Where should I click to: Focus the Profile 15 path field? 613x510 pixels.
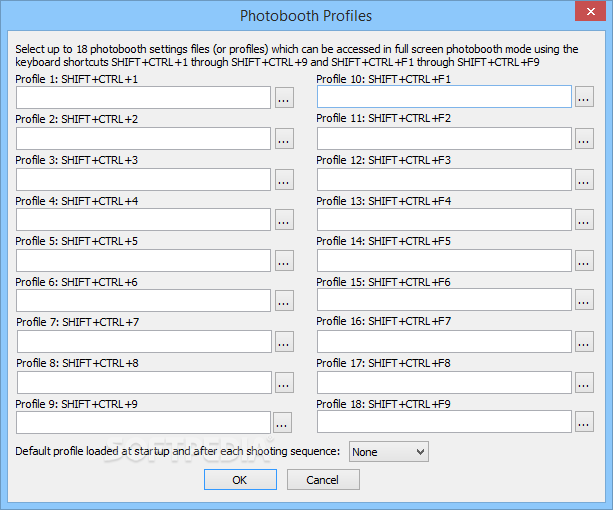pyautogui.click(x=444, y=300)
